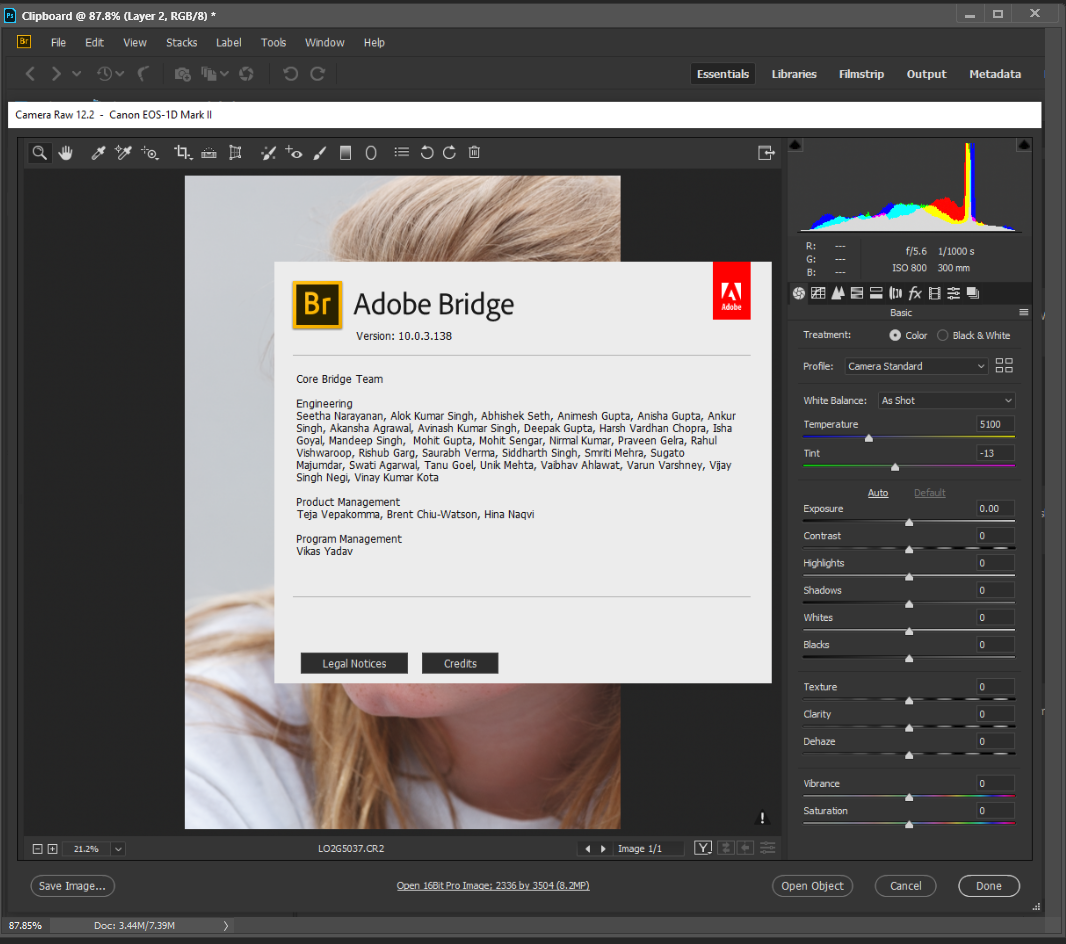The width and height of the screenshot is (1066, 944).
Task: Expand the White Balance As Shot dropdown
Action: (x=946, y=401)
